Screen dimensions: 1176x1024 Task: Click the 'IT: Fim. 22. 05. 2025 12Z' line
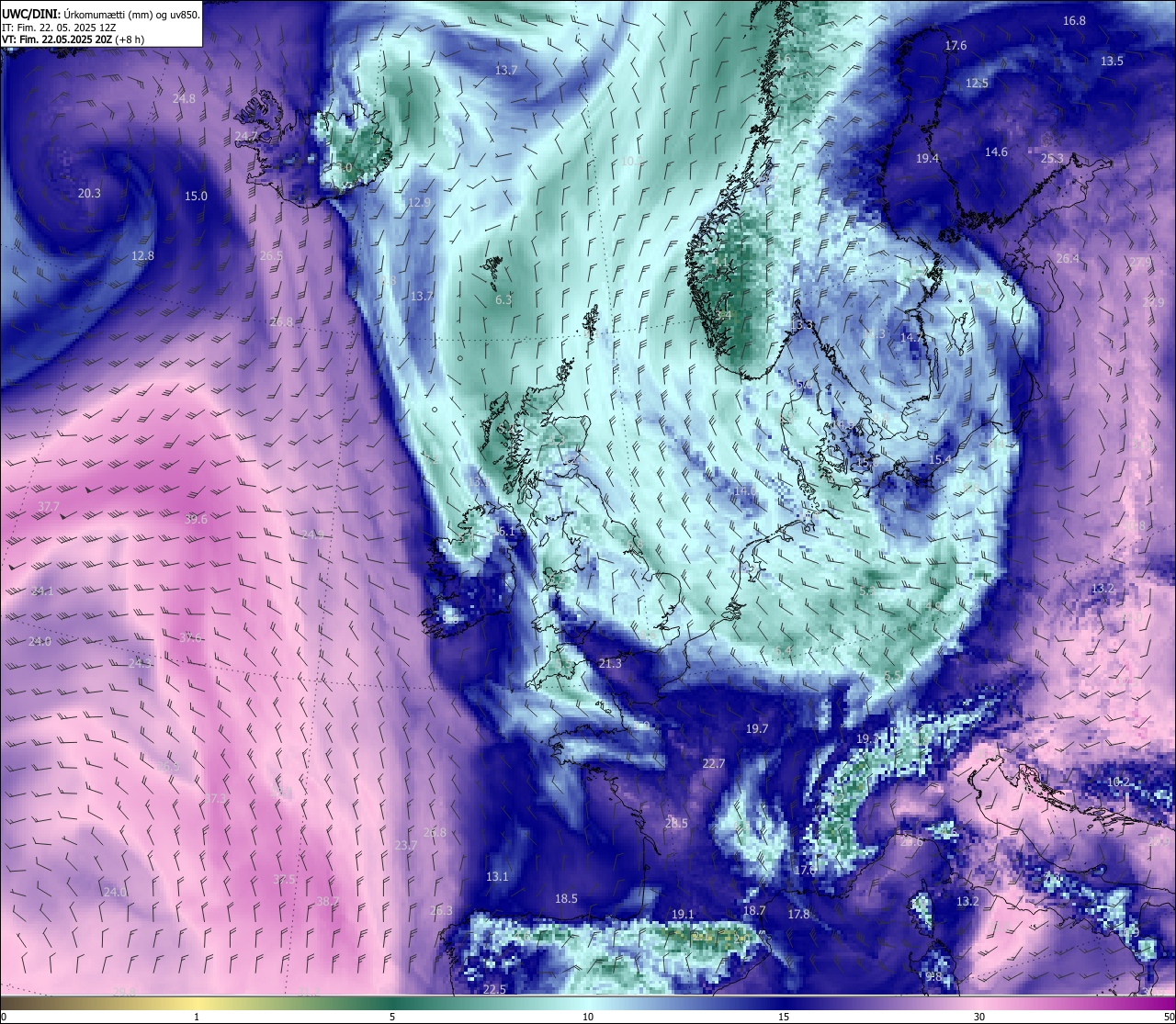(59, 28)
